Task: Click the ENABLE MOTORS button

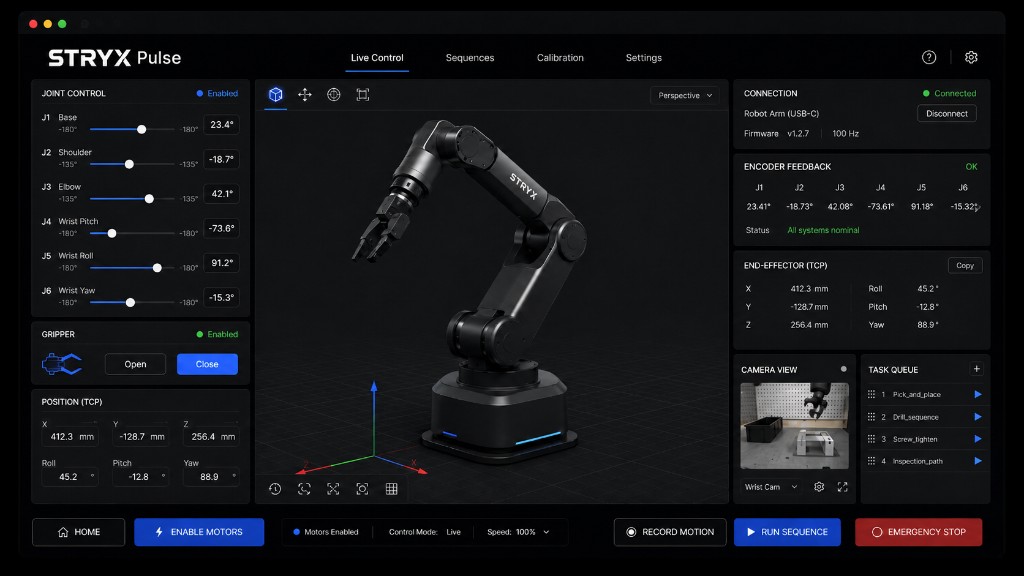Action: click(x=199, y=532)
